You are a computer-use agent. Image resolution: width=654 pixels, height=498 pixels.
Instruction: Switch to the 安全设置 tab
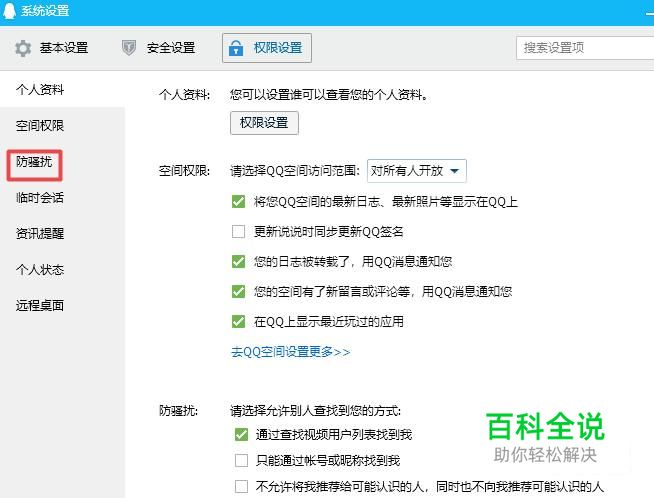[159, 48]
